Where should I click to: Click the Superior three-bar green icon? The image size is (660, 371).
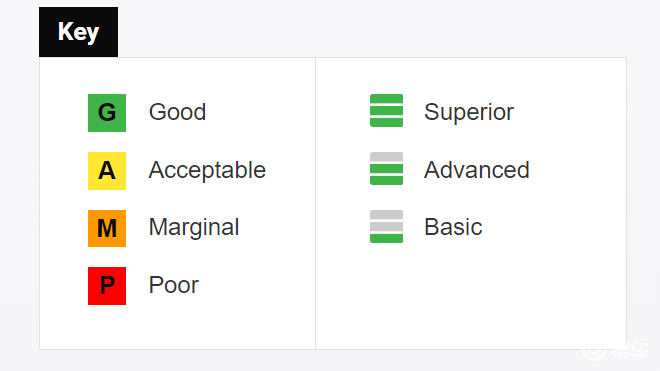[386, 110]
